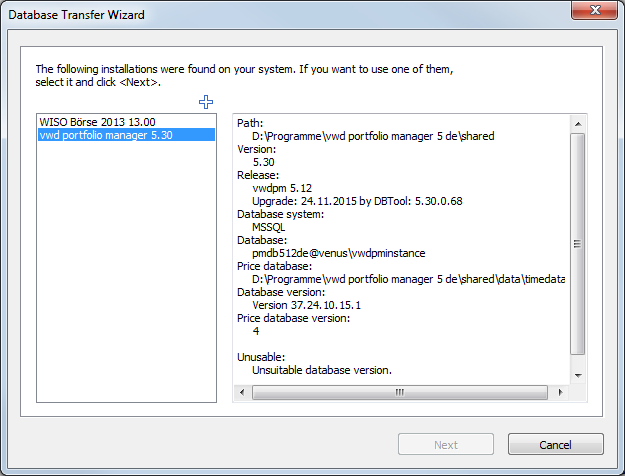Image resolution: width=625 pixels, height=476 pixels.
Task: Click the MSSQL database system value
Action: (271, 227)
